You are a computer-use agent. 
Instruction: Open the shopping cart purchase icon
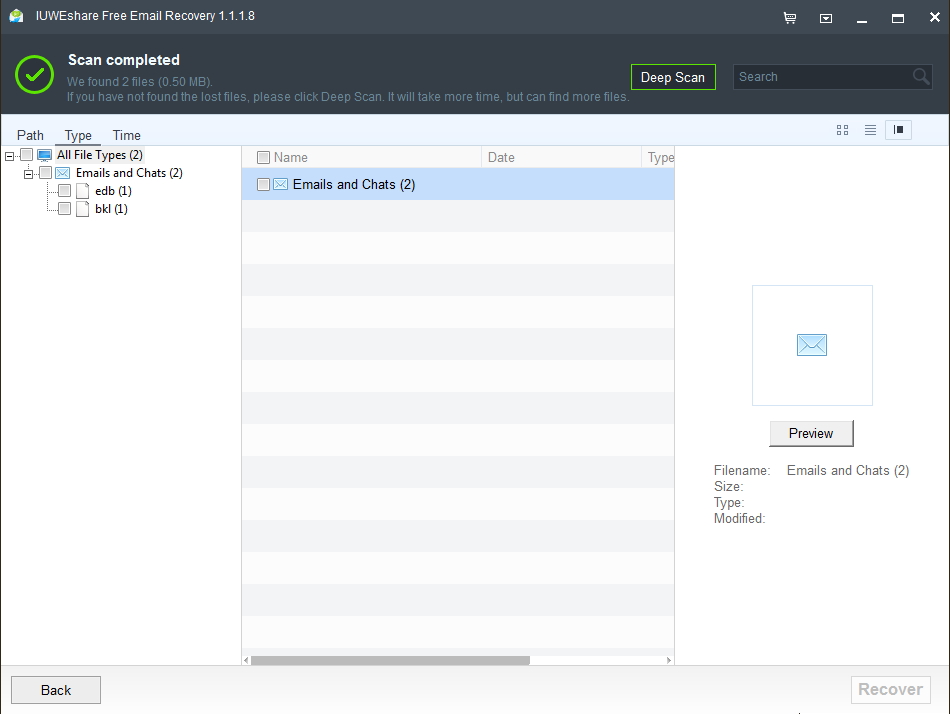click(789, 18)
